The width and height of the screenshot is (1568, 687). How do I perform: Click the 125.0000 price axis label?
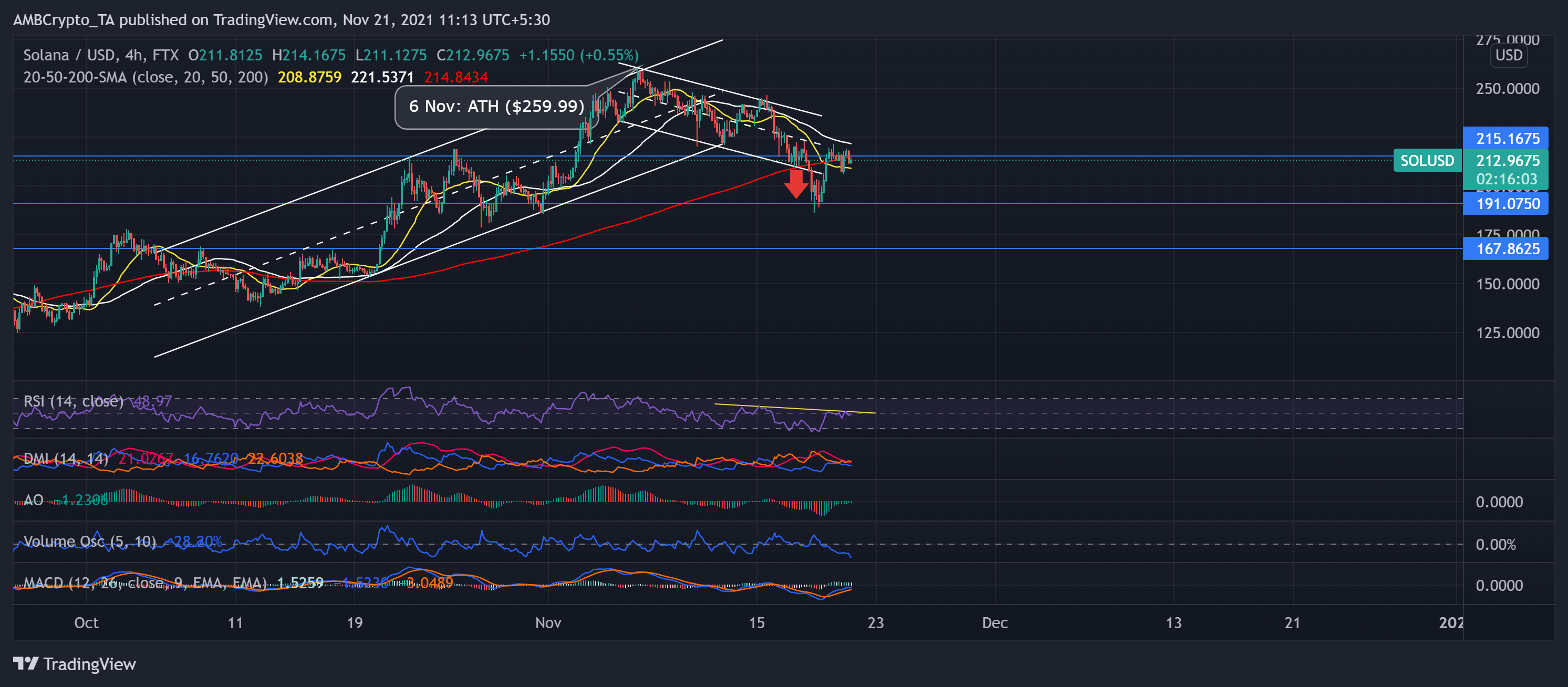click(1507, 333)
